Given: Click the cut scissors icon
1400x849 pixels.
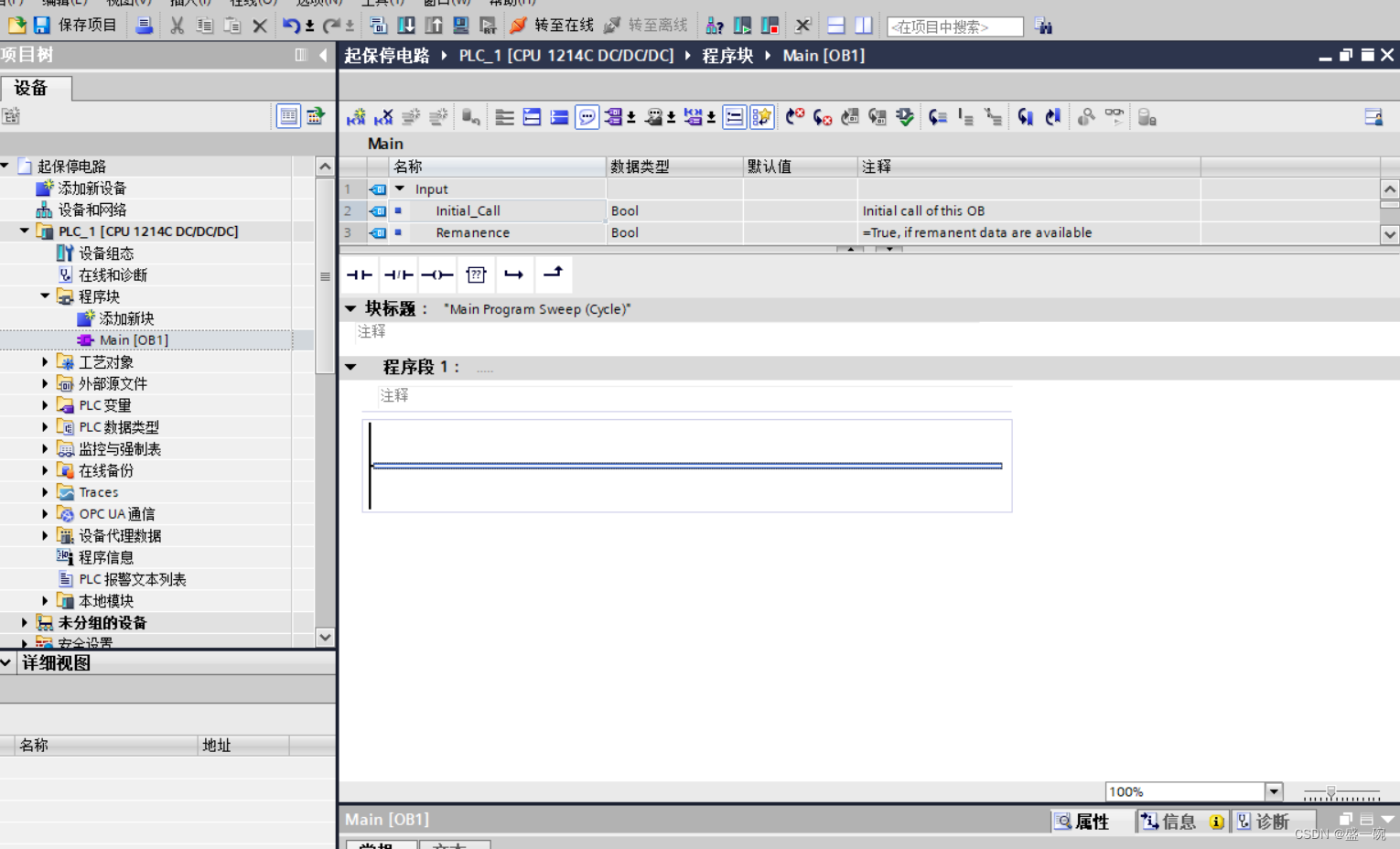Looking at the screenshot, I should [178, 26].
